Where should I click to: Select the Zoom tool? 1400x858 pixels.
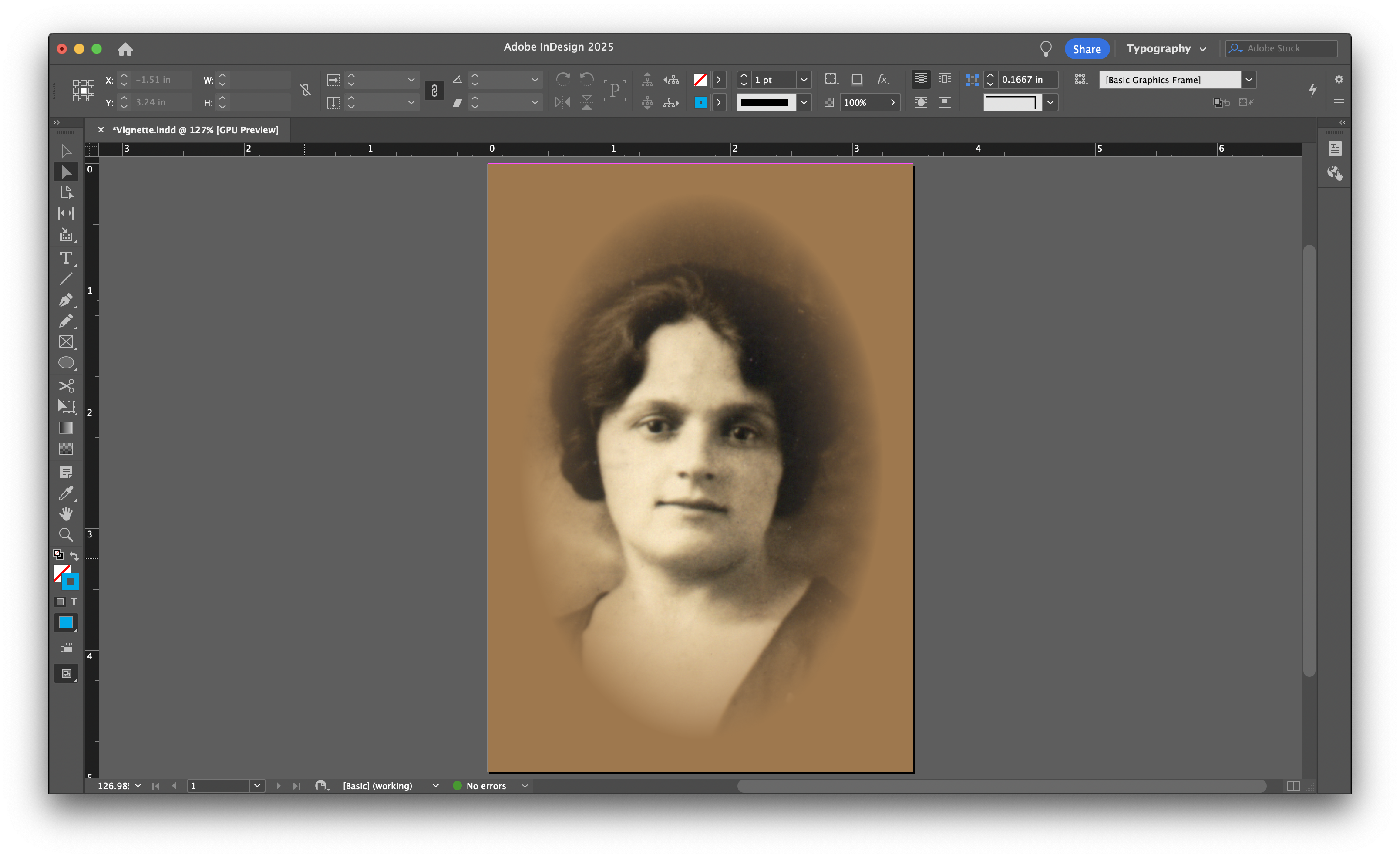(66, 534)
